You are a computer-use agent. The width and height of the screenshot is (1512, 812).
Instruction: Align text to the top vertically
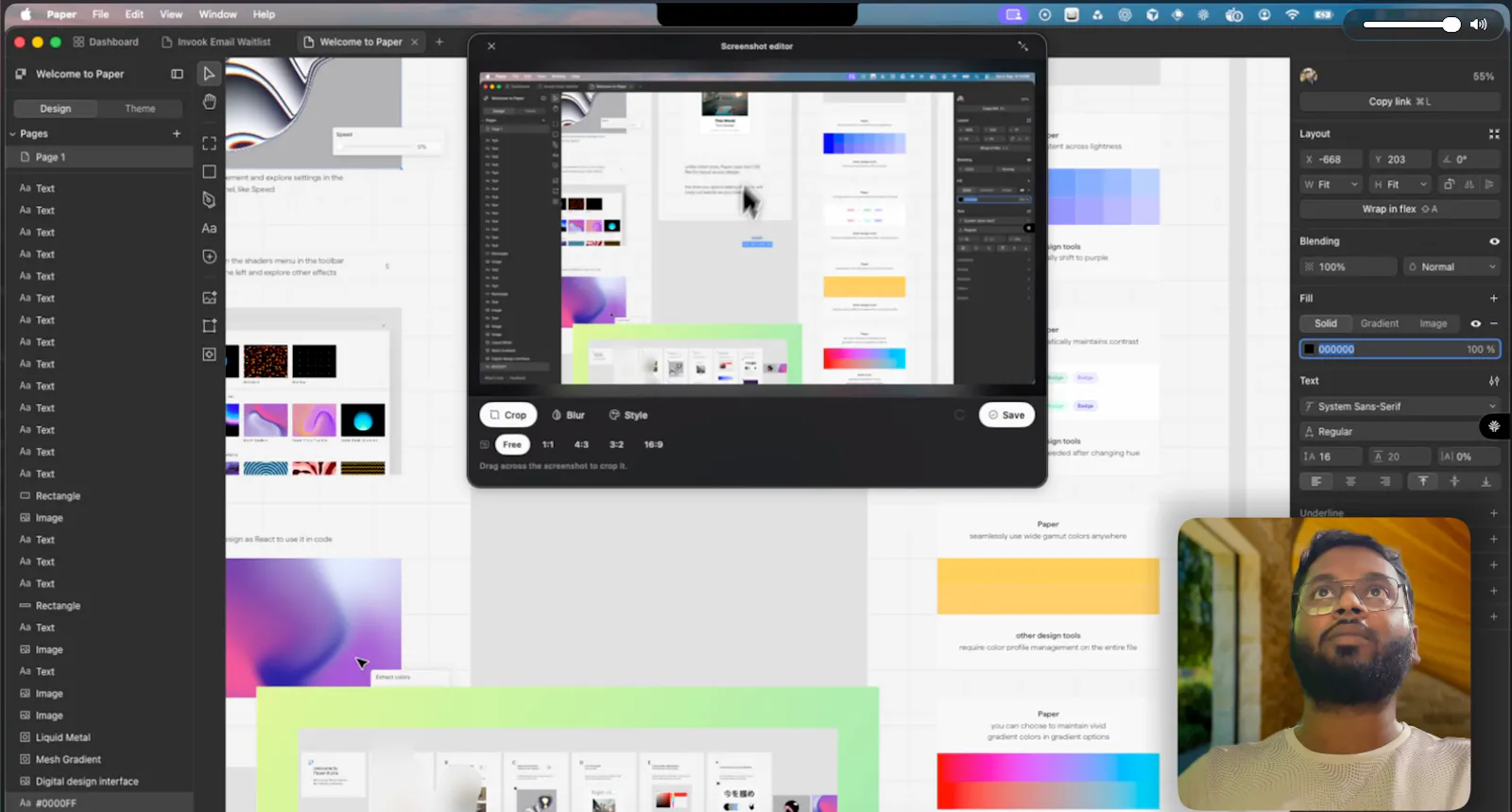click(1423, 482)
